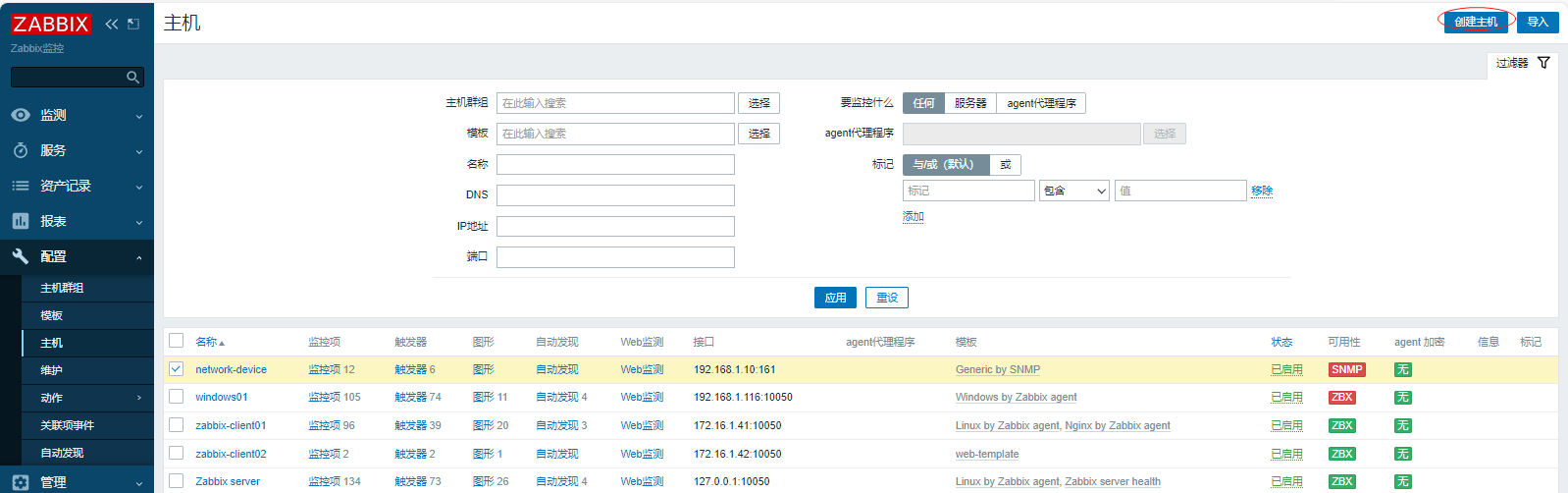1568x493 pixels.
Task: Click the red SNMP availability badge
Action: tap(1346, 369)
